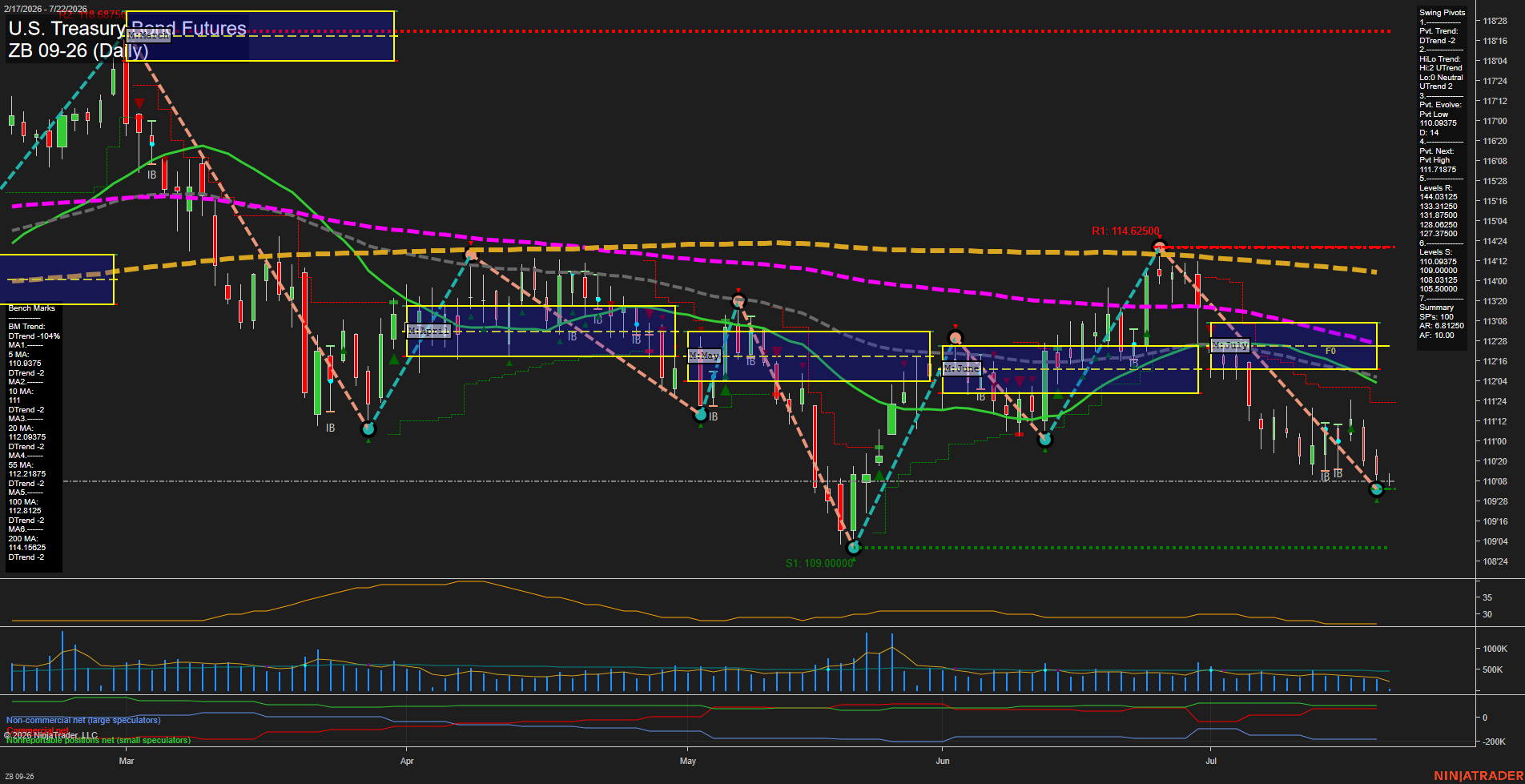1525x784 pixels.
Task: Click the '200 MA:' label
Action: point(23,539)
